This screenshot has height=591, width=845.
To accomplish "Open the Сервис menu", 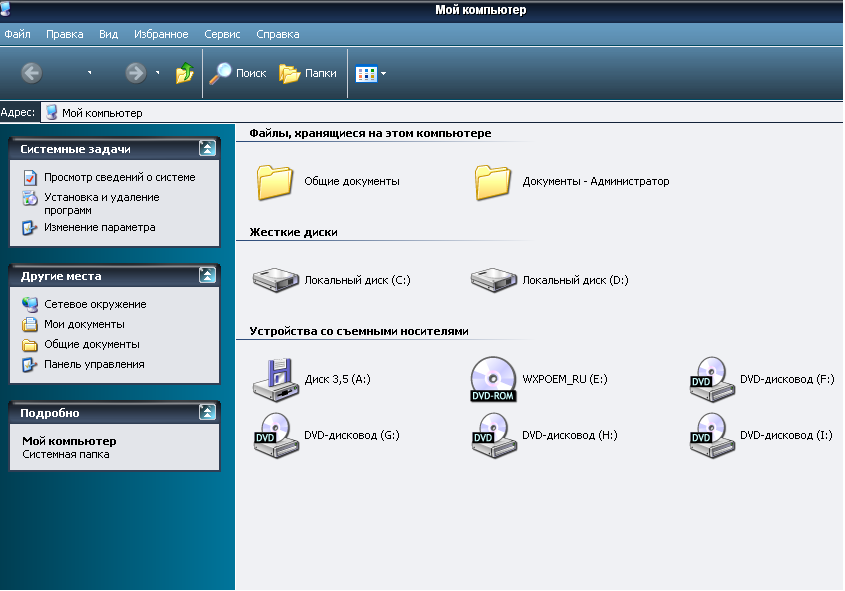I will 222,34.
